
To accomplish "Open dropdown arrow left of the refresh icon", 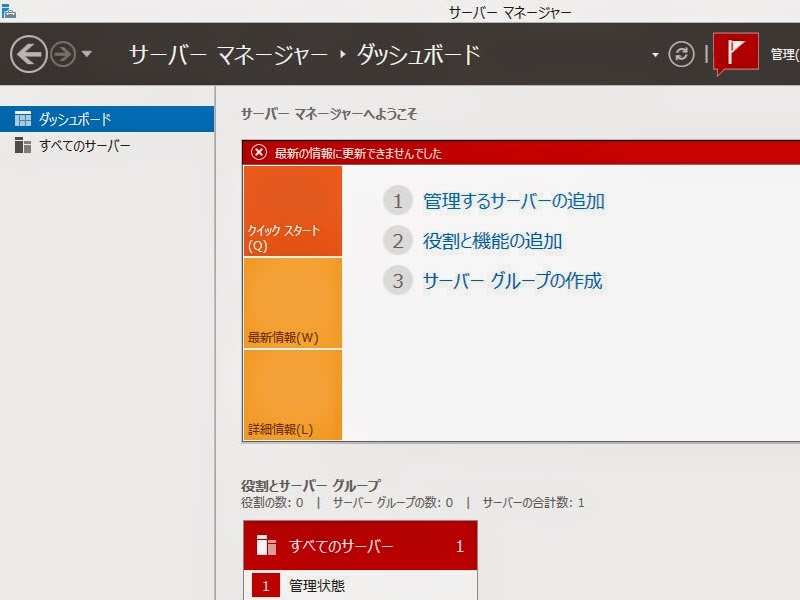I will point(655,55).
